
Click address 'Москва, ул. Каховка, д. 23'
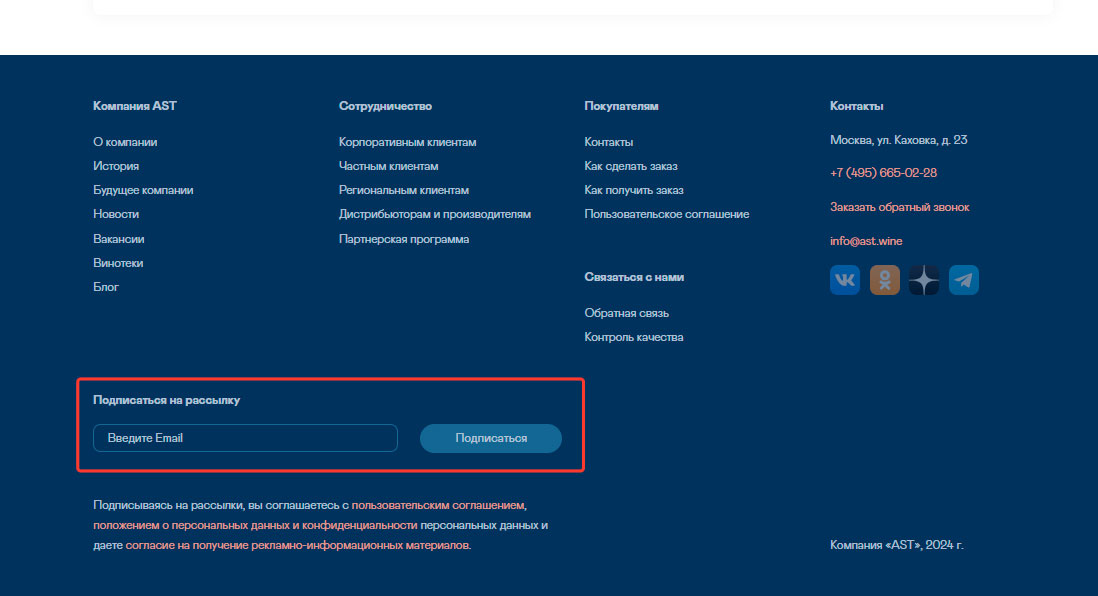[898, 140]
